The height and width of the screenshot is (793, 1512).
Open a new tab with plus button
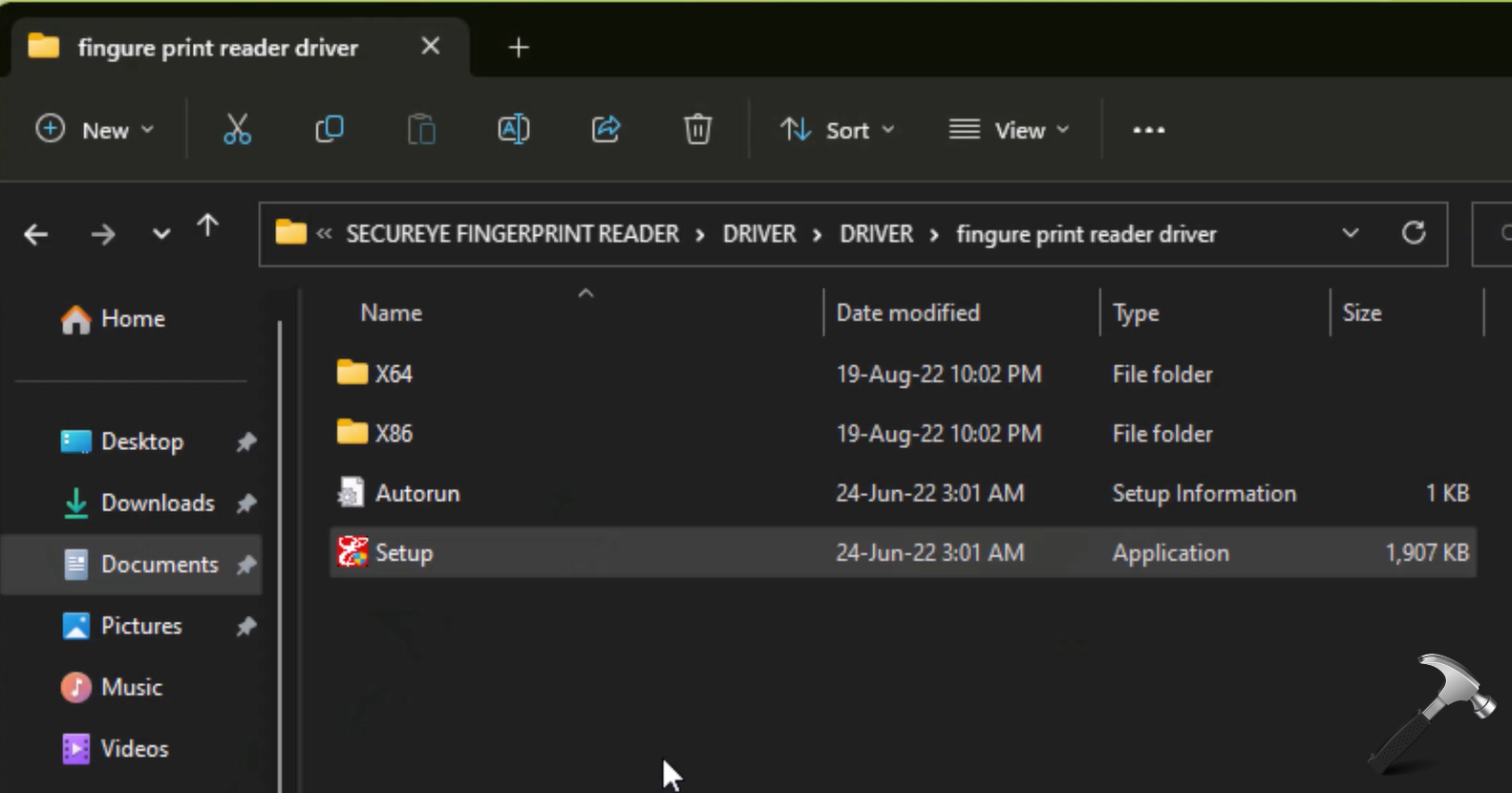click(519, 47)
